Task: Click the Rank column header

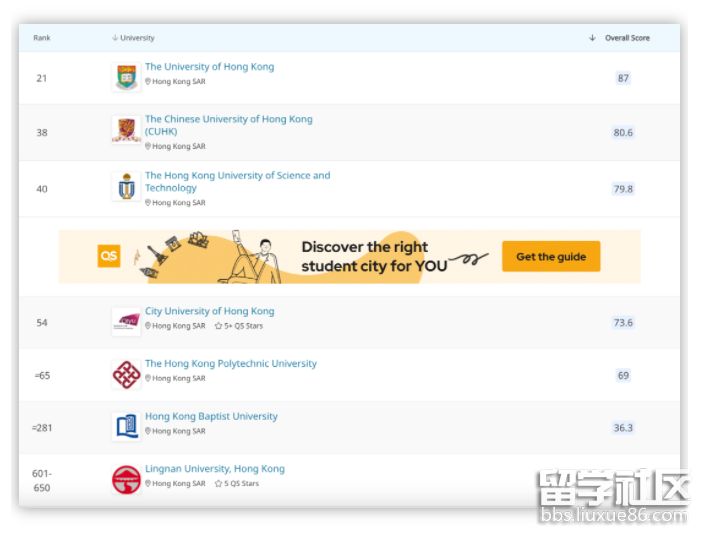Action: pyautogui.click(x=42, y=38)
